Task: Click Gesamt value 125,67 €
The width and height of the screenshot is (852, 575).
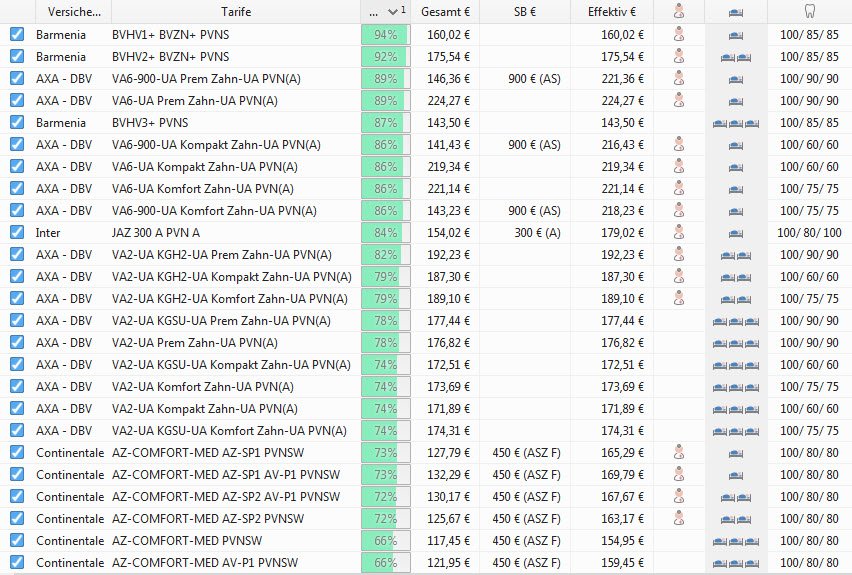Action: coord(448,518)
